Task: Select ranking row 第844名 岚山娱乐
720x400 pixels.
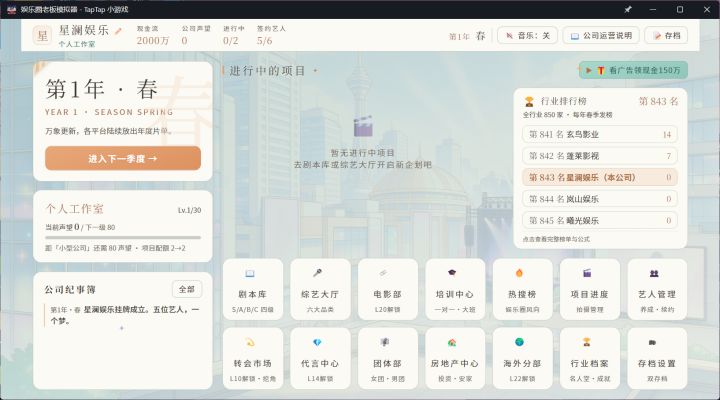Action: [x=600, y=199]
